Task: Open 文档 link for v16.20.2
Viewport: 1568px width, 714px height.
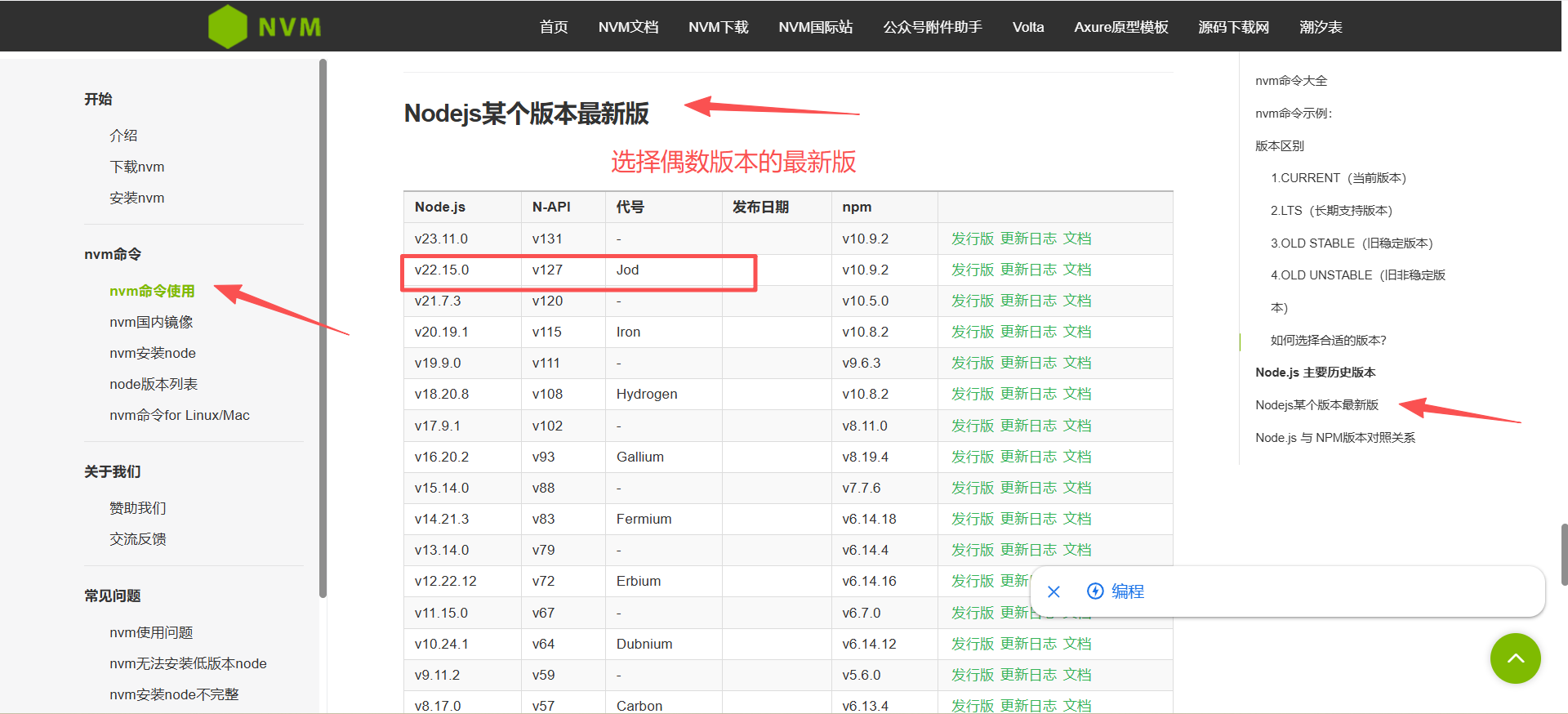Action: 1077,457
